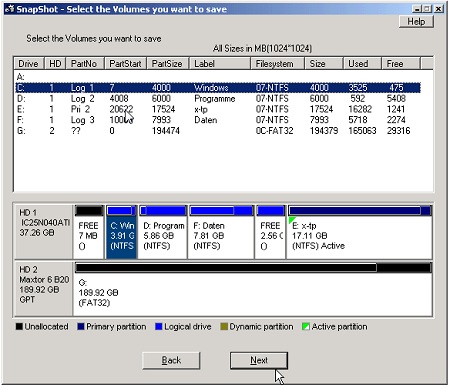The width and height of the screenshot is (450, 388).
Task: Click the green active partition flag icon
Action: click(292, 220)
